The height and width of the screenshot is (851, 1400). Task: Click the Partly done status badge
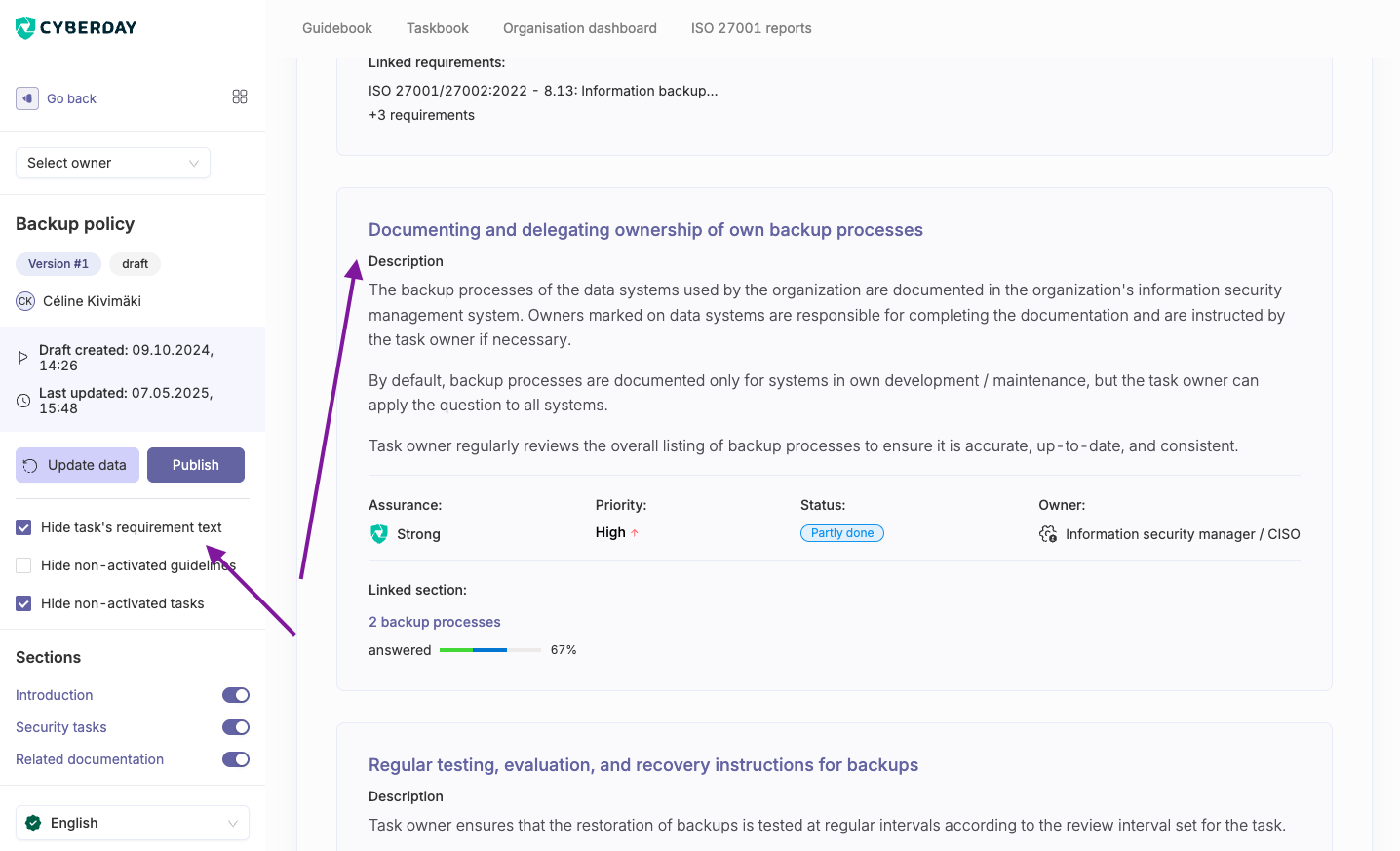click(x=842, y=533)
